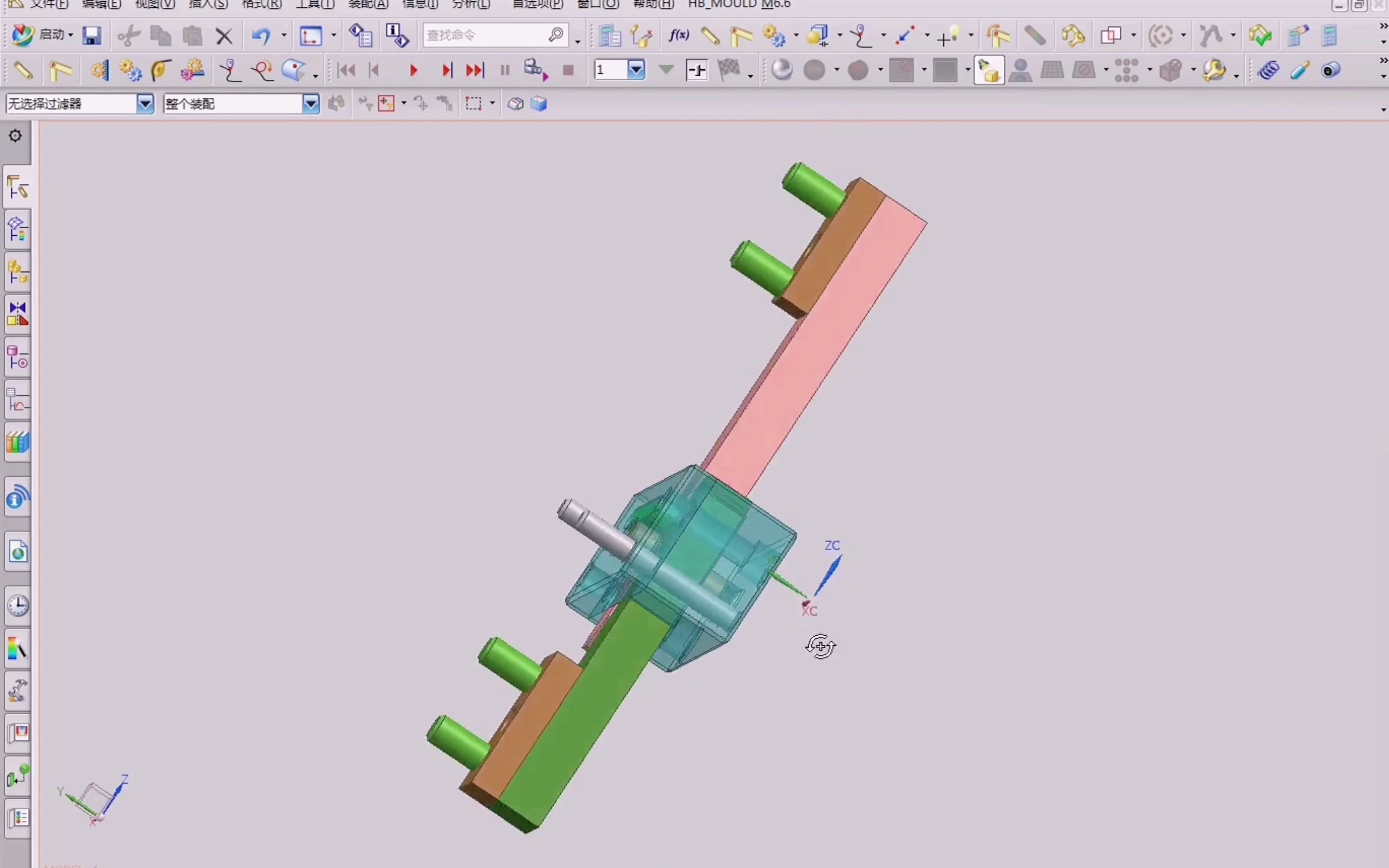Click the spring coil icon in toolbar
1389x868 pixels.
[x=1268, y=70]
